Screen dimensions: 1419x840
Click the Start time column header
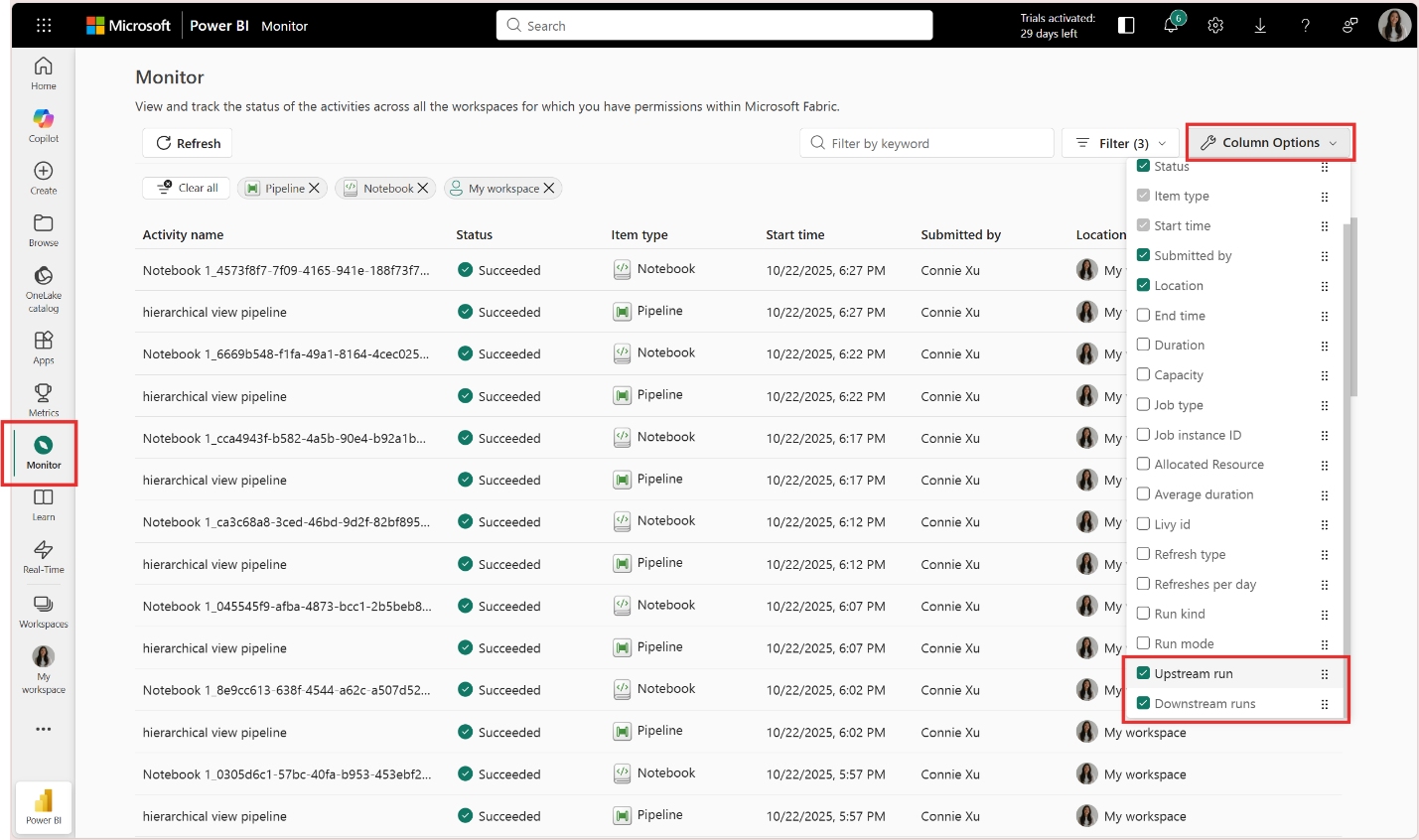point(794,235)
